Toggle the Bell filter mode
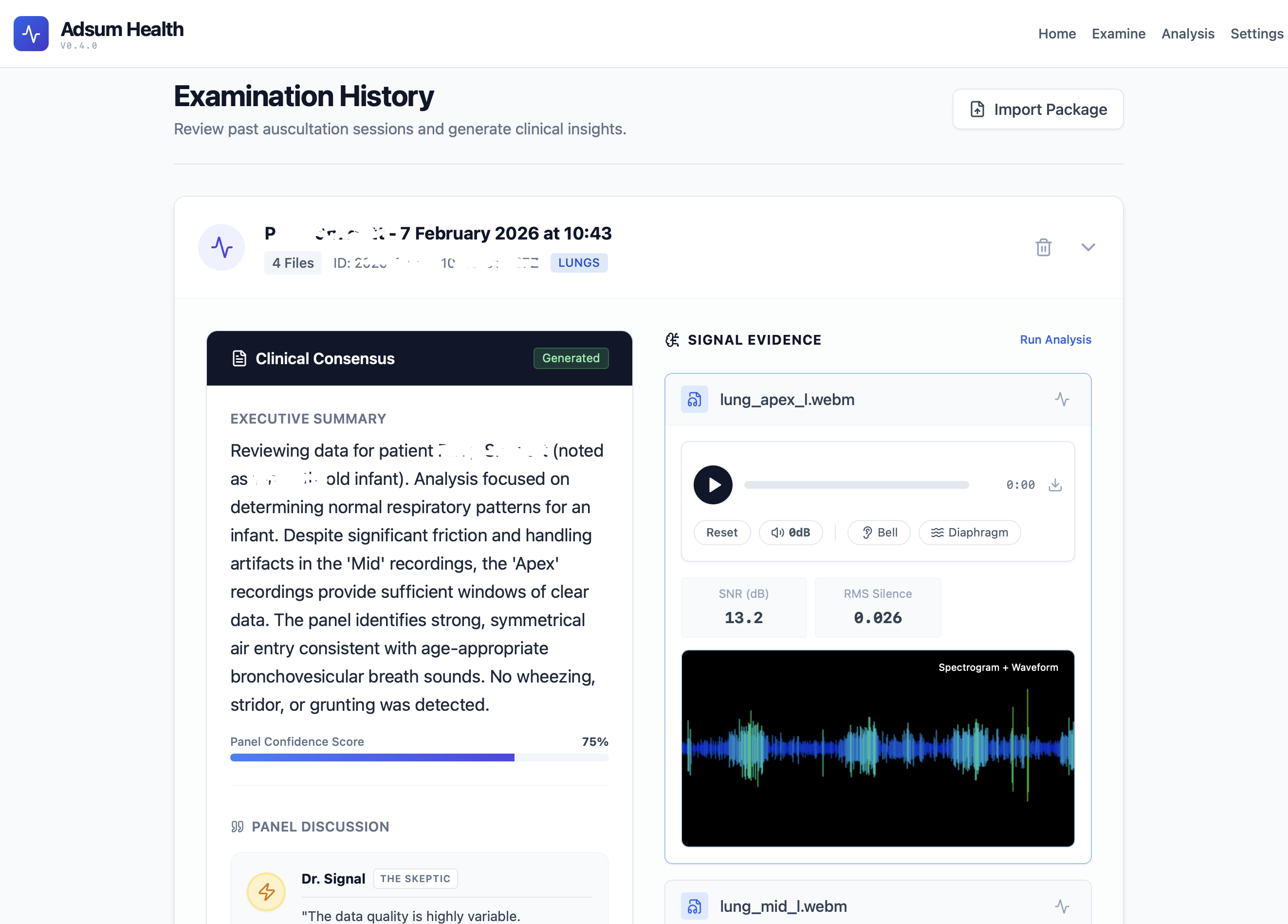1288x924 pixels. (879, 532)
